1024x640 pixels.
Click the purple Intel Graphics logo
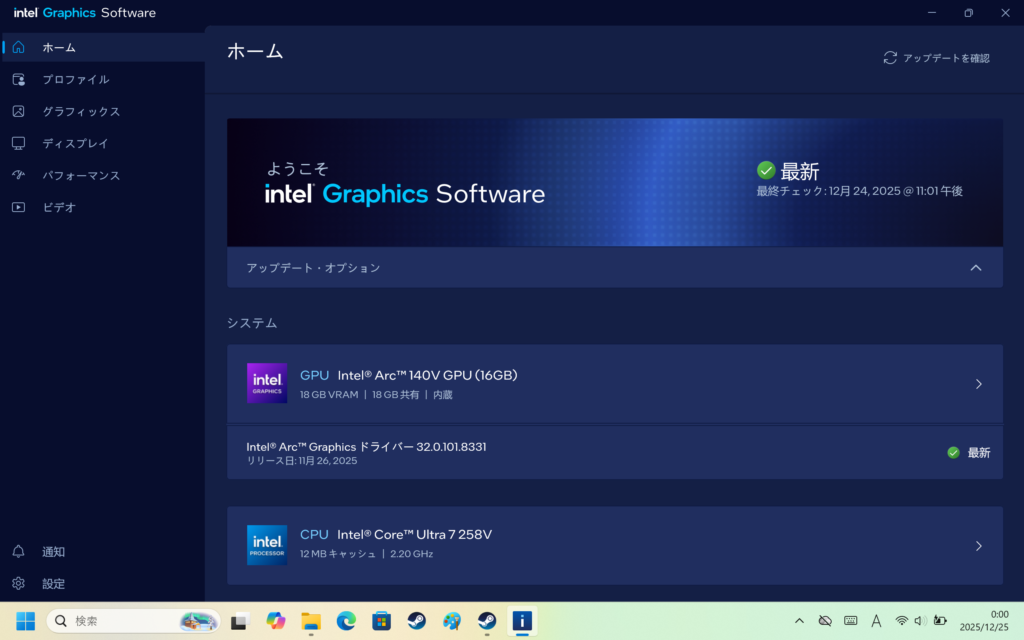[x=267, y=383]
